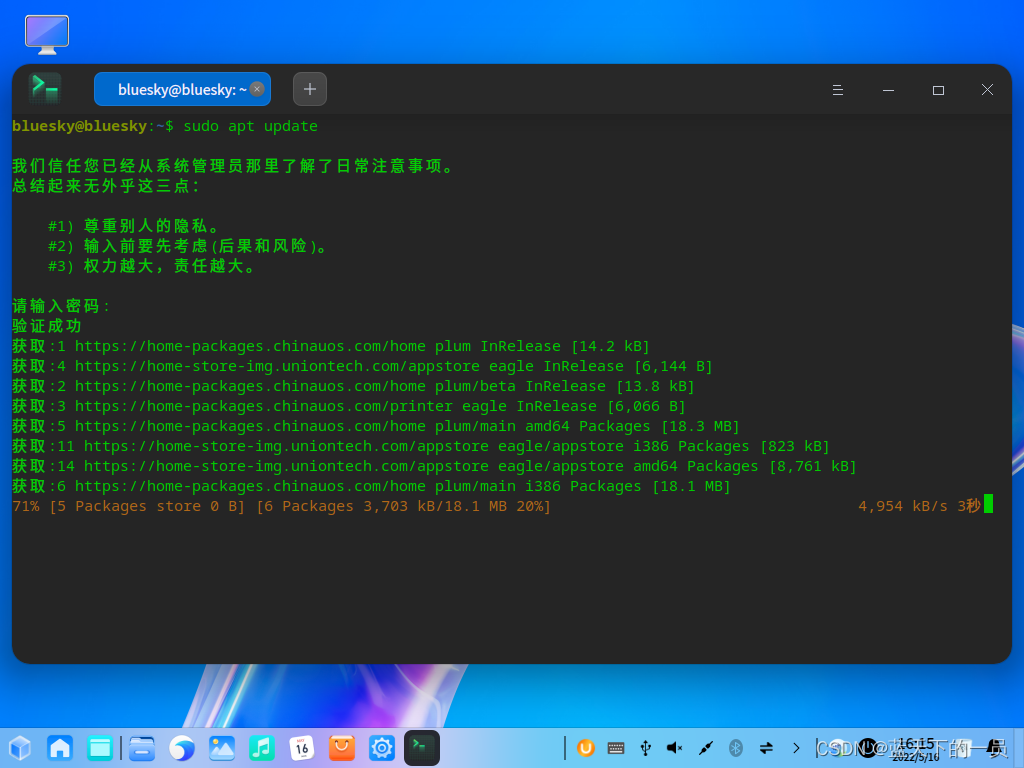The height and width of the screenshot is (768, 1024).
Task: Close the terminal window
Action: (x=987, y=90)
